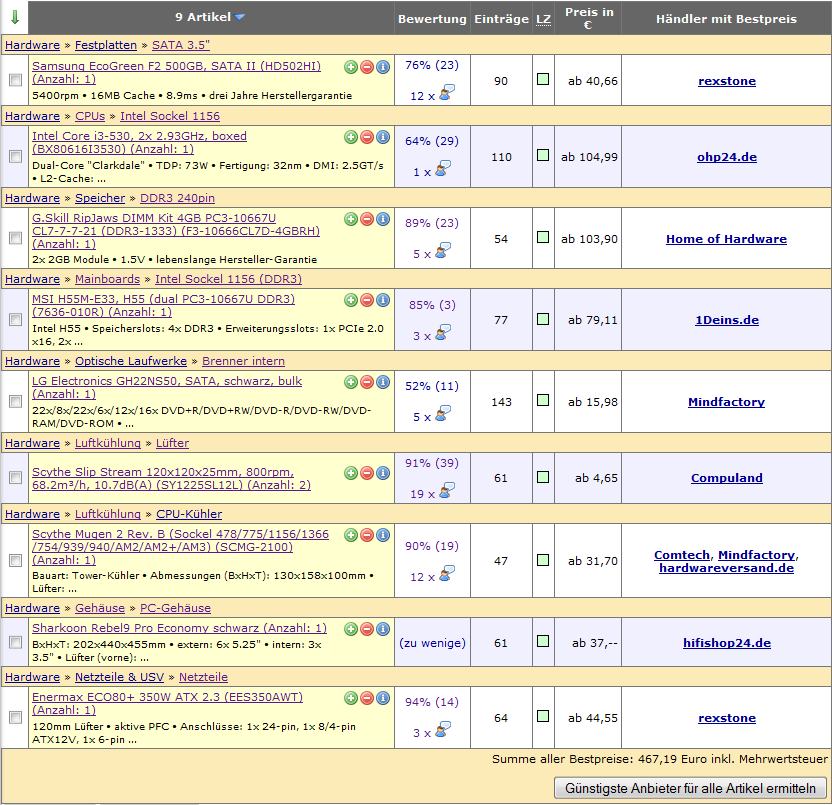The height and width of the screenshot is (805, 832).
Task: Open user comments icon for Samsung EcoGreen F2
Action: (447, 92)
